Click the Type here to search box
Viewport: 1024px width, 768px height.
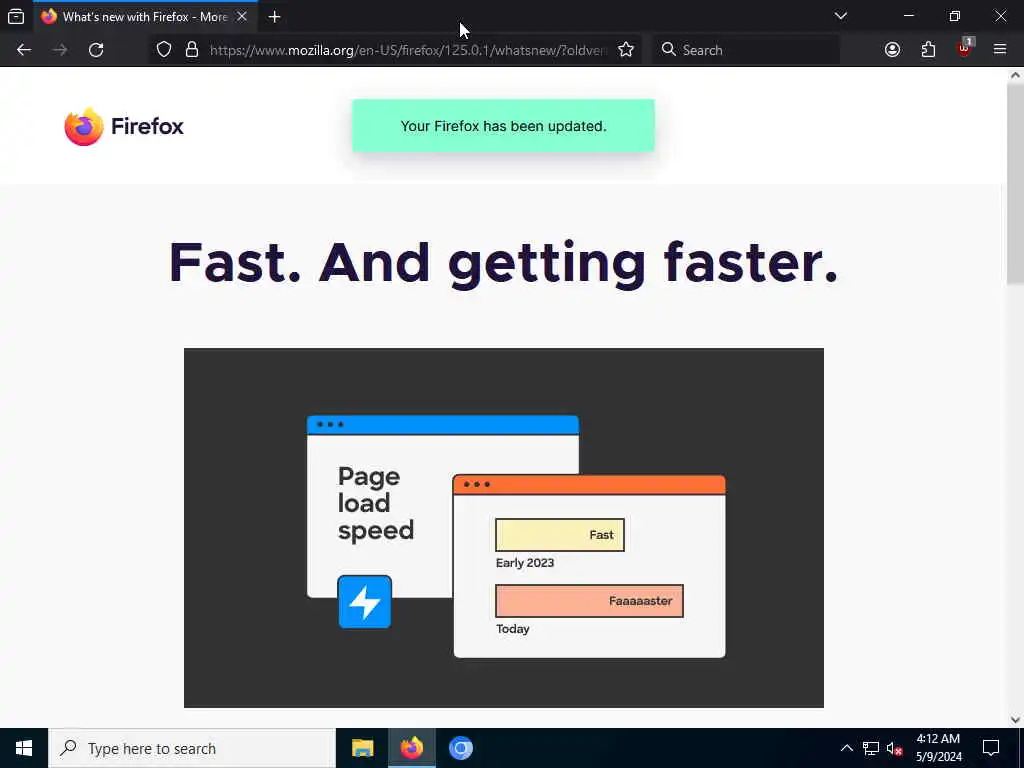[192, 748]
